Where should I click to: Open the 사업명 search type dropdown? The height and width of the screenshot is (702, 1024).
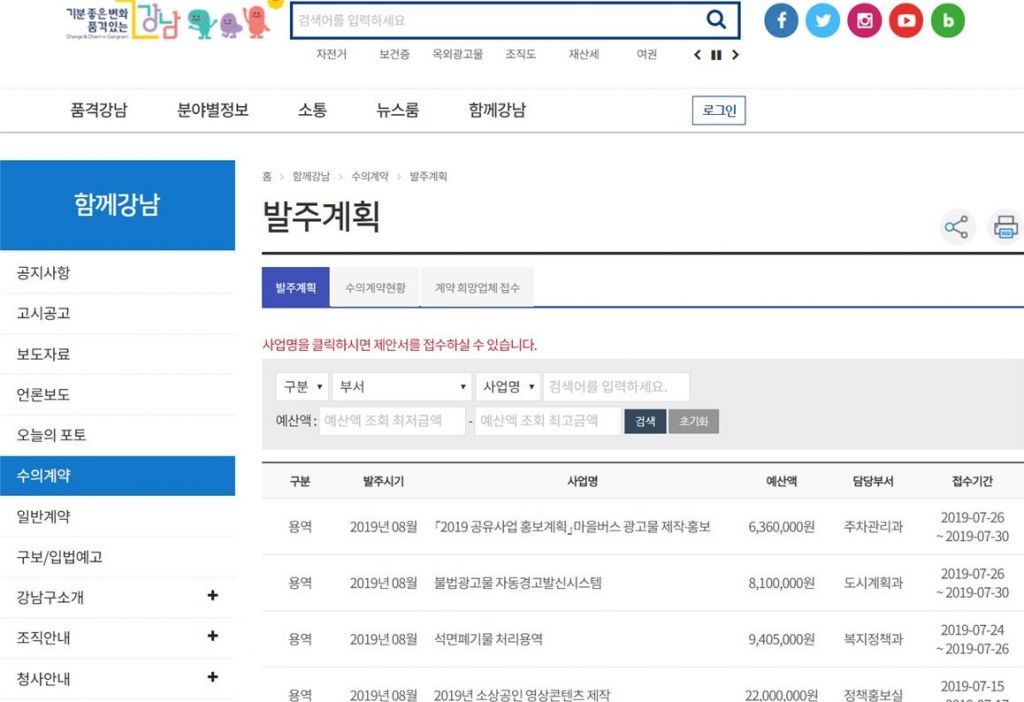coord(507,387)
